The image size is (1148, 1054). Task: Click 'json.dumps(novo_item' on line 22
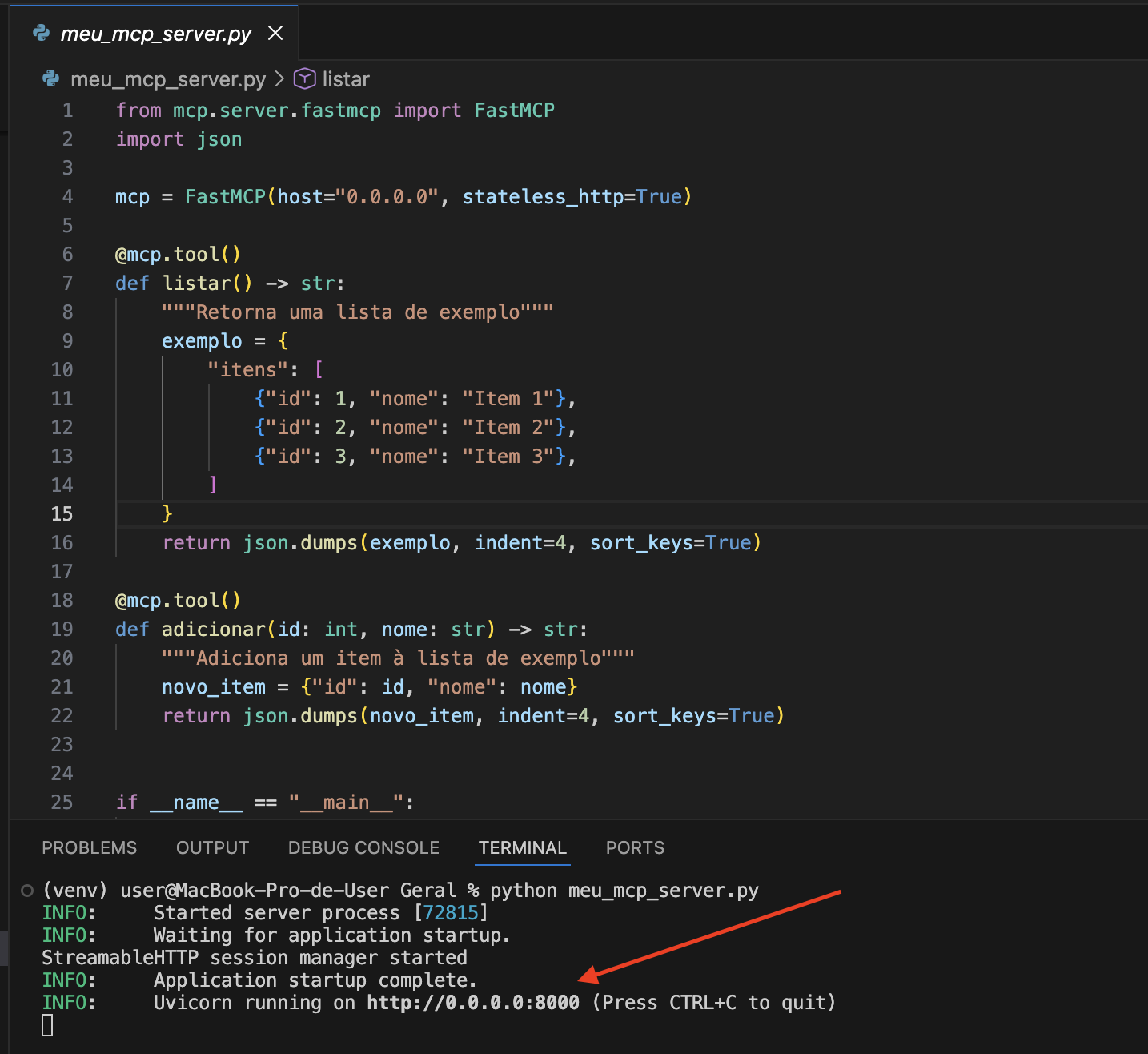pyautogui.click(x=359, y=716)
